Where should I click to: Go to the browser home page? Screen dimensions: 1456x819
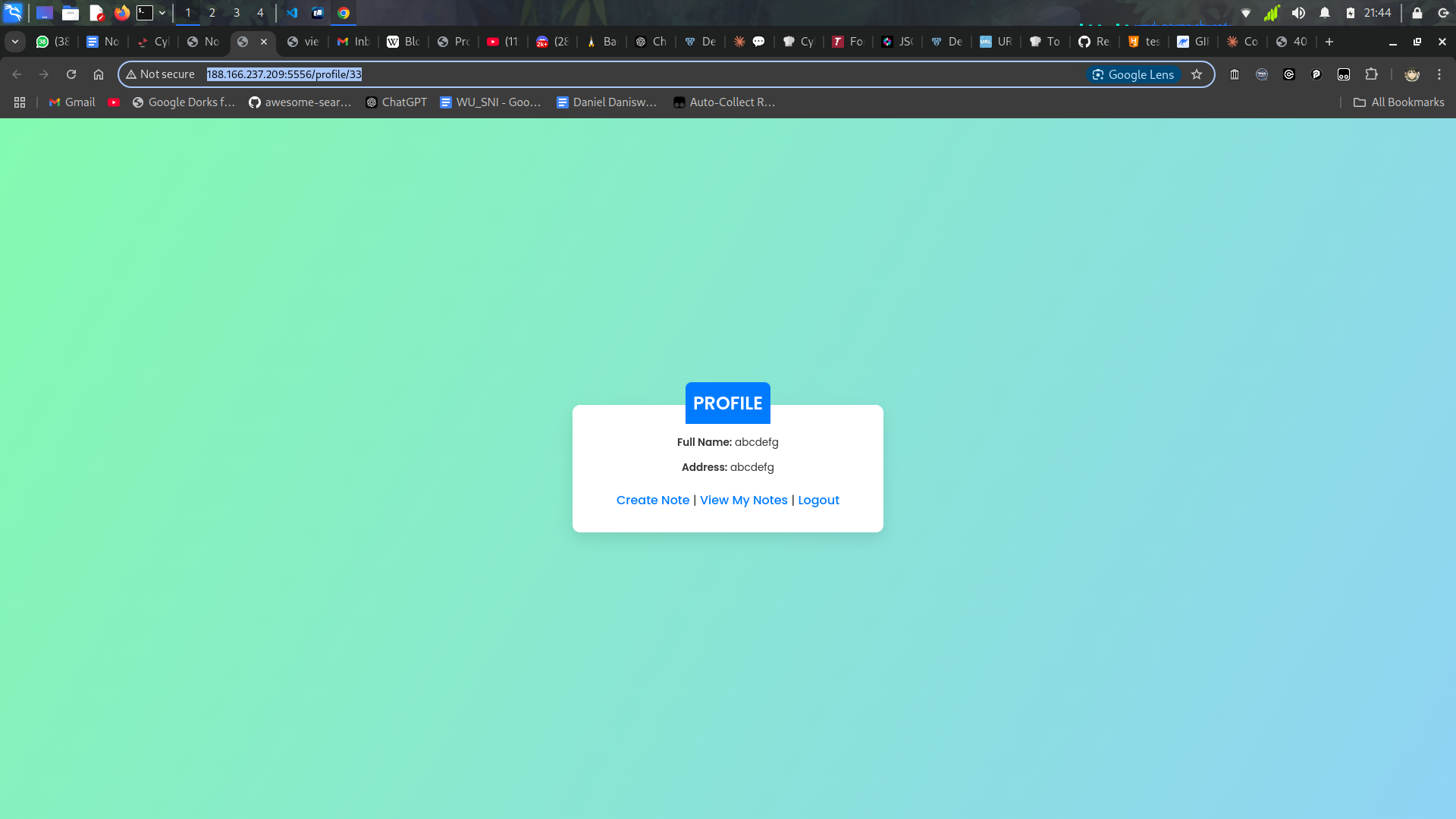click(x=99, y=74)
